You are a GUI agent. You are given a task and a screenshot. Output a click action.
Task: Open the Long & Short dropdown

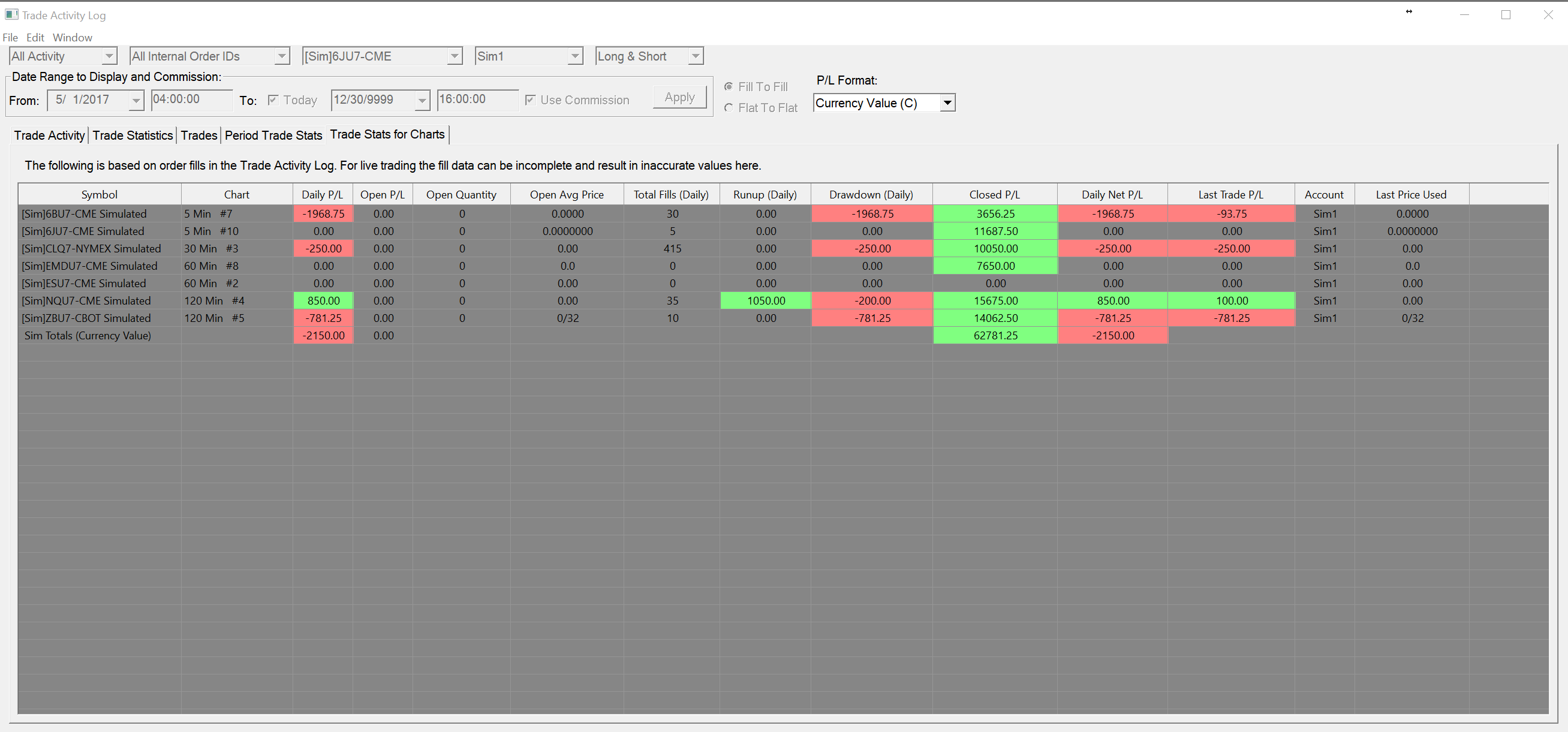click(695, 56)
